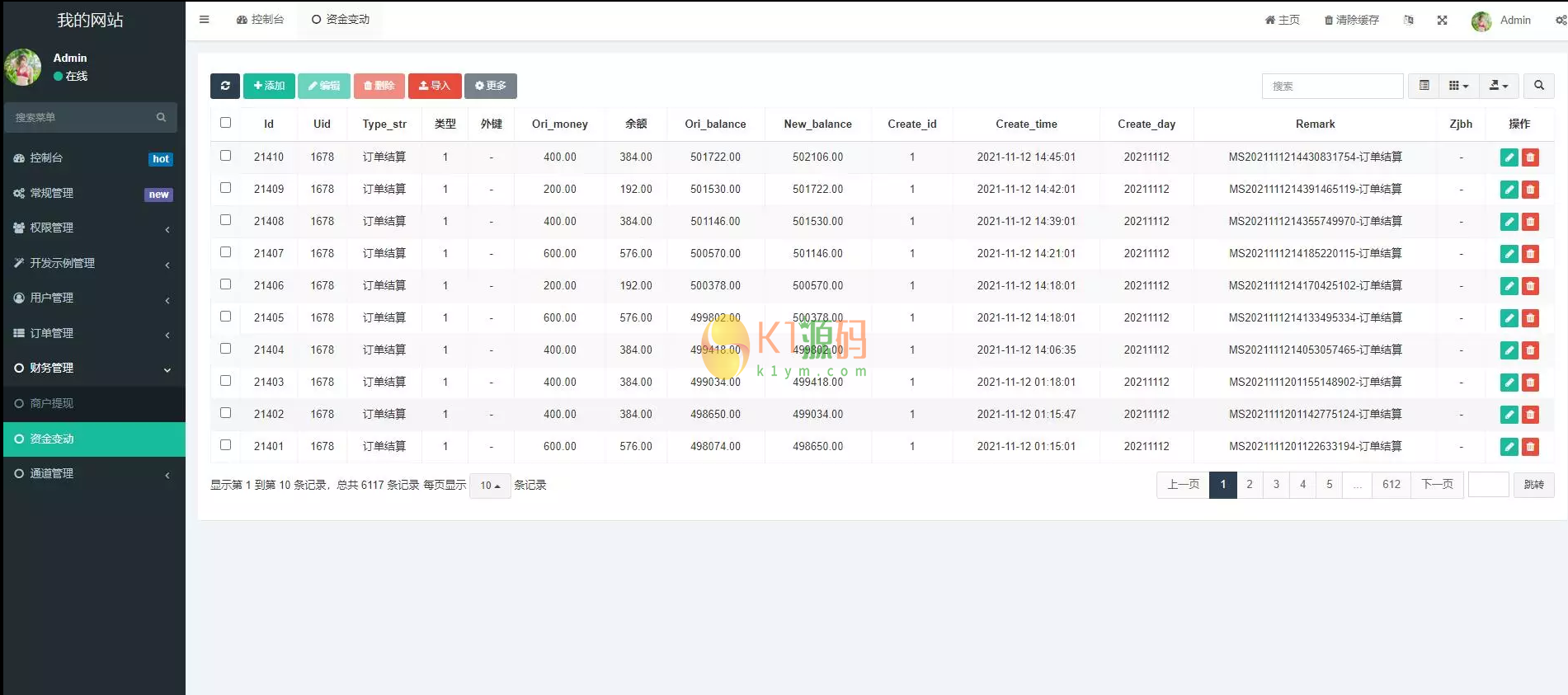Click the sidebar hamburger menu toggle
The height and width of the screenshot is (695, 1568).
pos(204,20)
